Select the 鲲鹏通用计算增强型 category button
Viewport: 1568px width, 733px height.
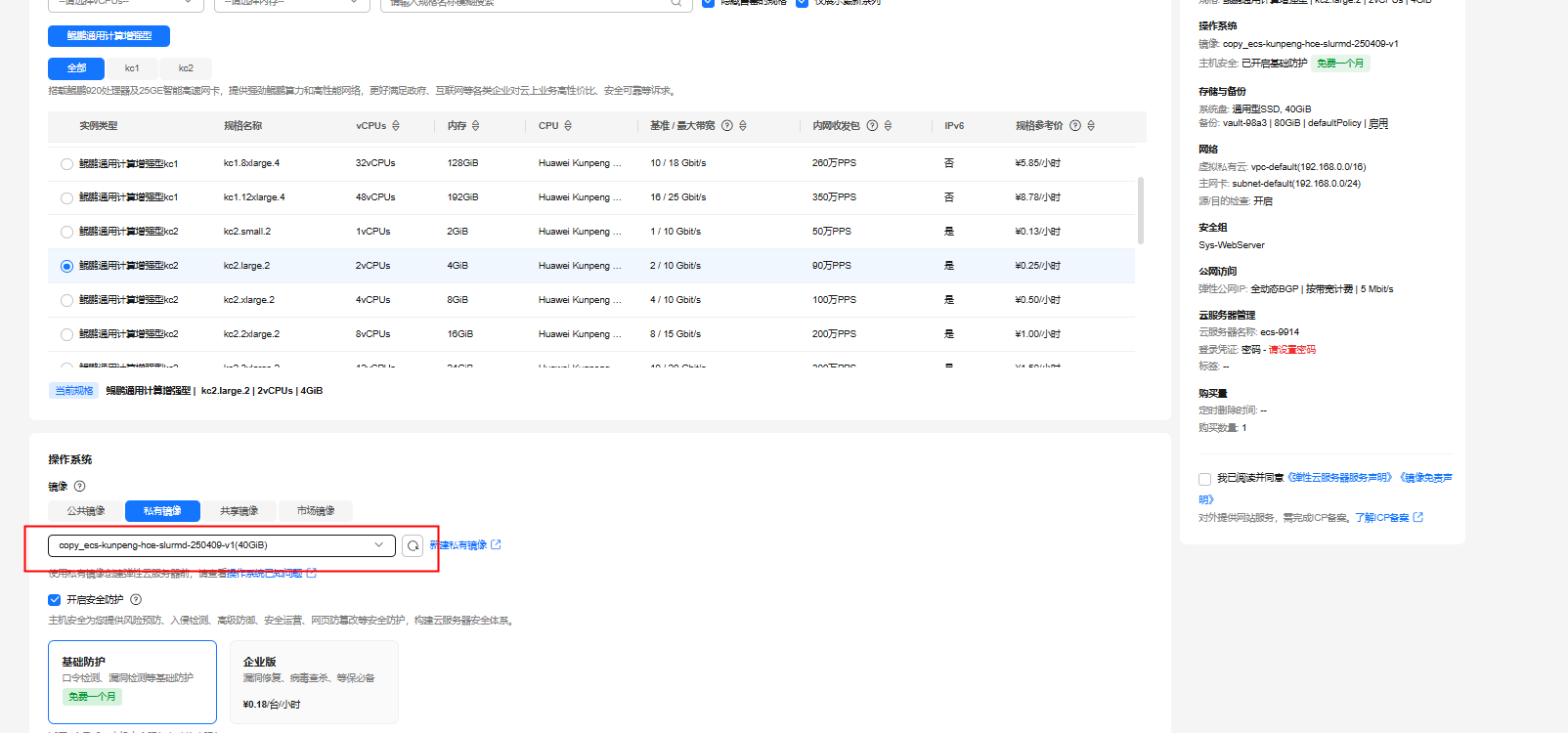(109, 36)
